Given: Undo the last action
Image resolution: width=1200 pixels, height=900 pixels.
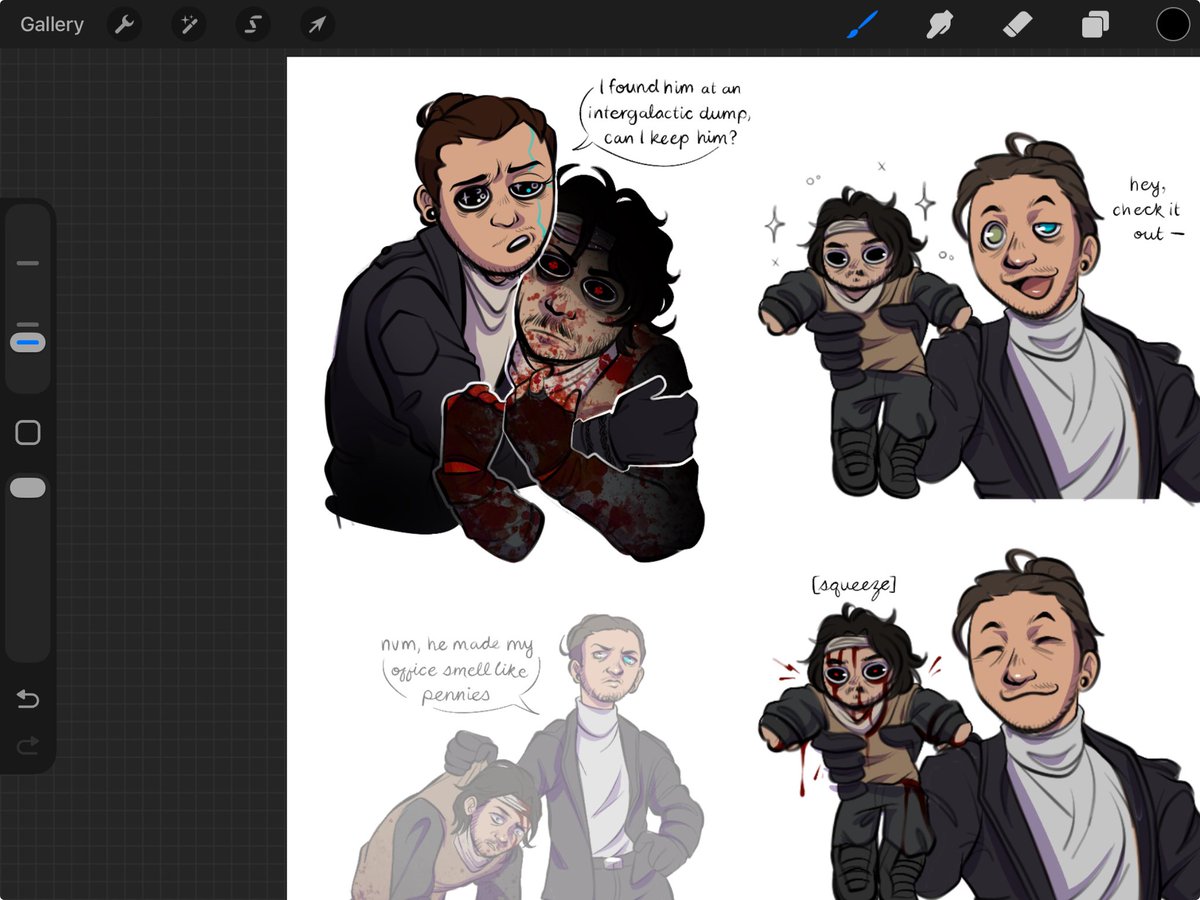Looking at the screenshot, I should pyautogui.click(x=28, y=699).
